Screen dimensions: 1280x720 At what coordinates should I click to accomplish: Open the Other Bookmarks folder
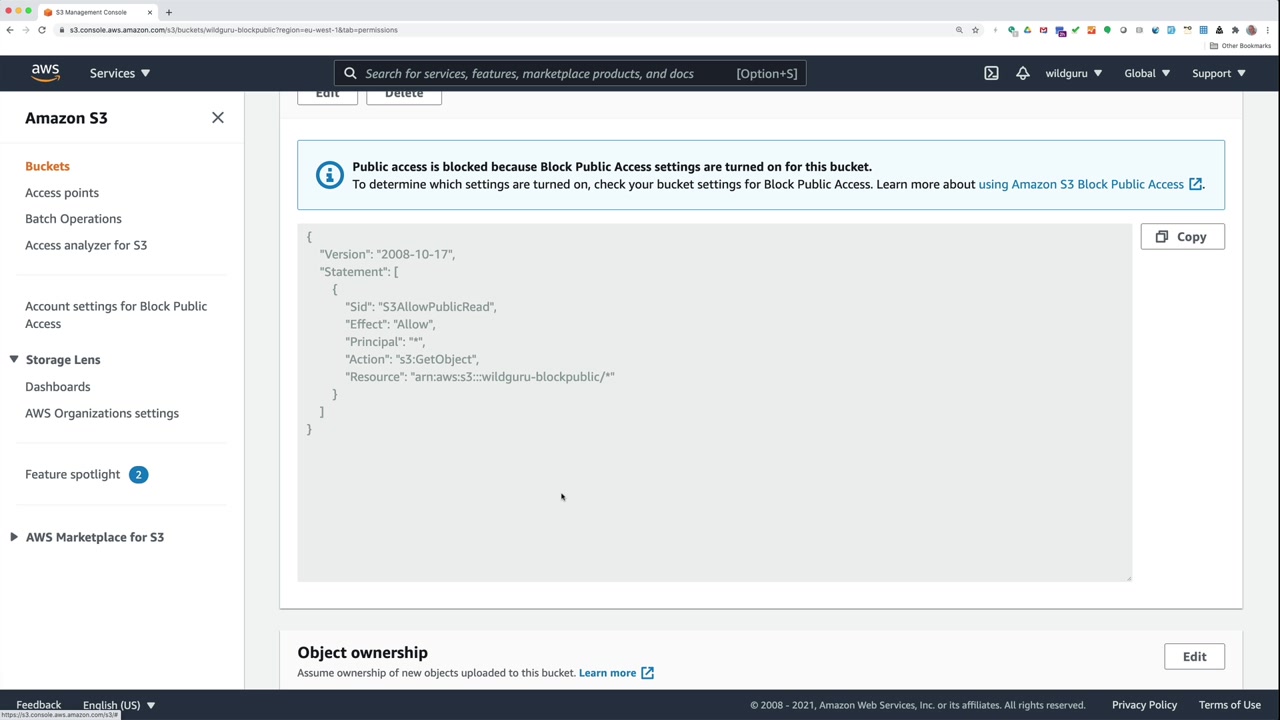coord(1240,46)
